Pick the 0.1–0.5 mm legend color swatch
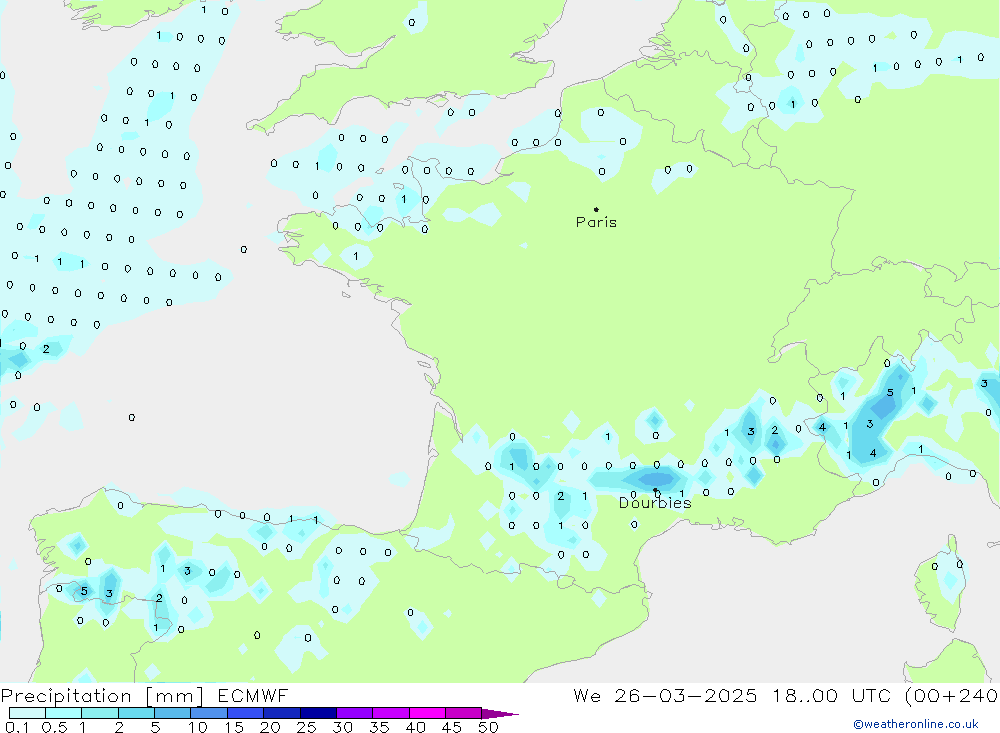The width and height of the screenshot is (1000, 733). pyautogui.click(x=27, y=713)
